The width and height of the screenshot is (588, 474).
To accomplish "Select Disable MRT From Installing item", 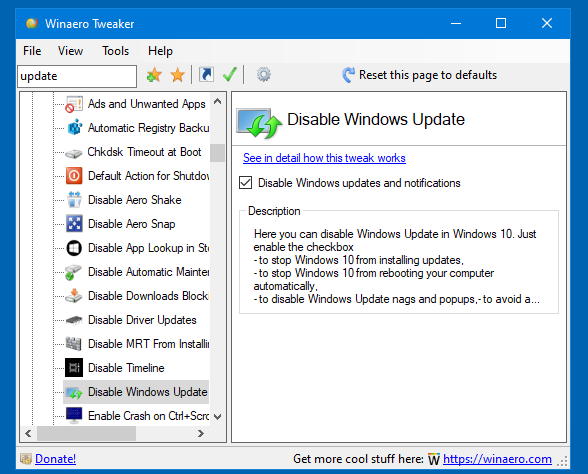I will point(148,344).
